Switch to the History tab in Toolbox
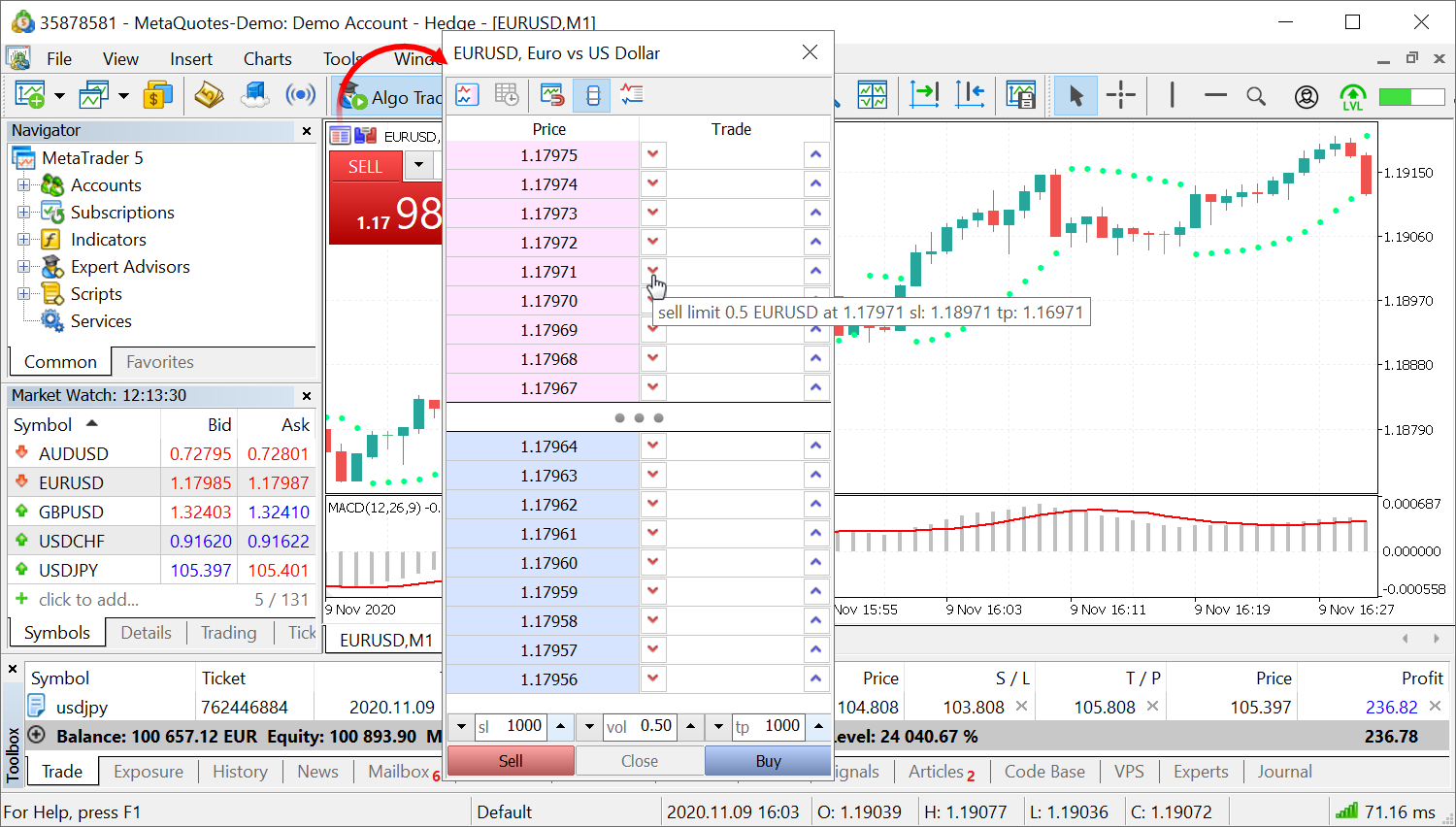This screenshot has width=1456, height=827. (240, 771)
